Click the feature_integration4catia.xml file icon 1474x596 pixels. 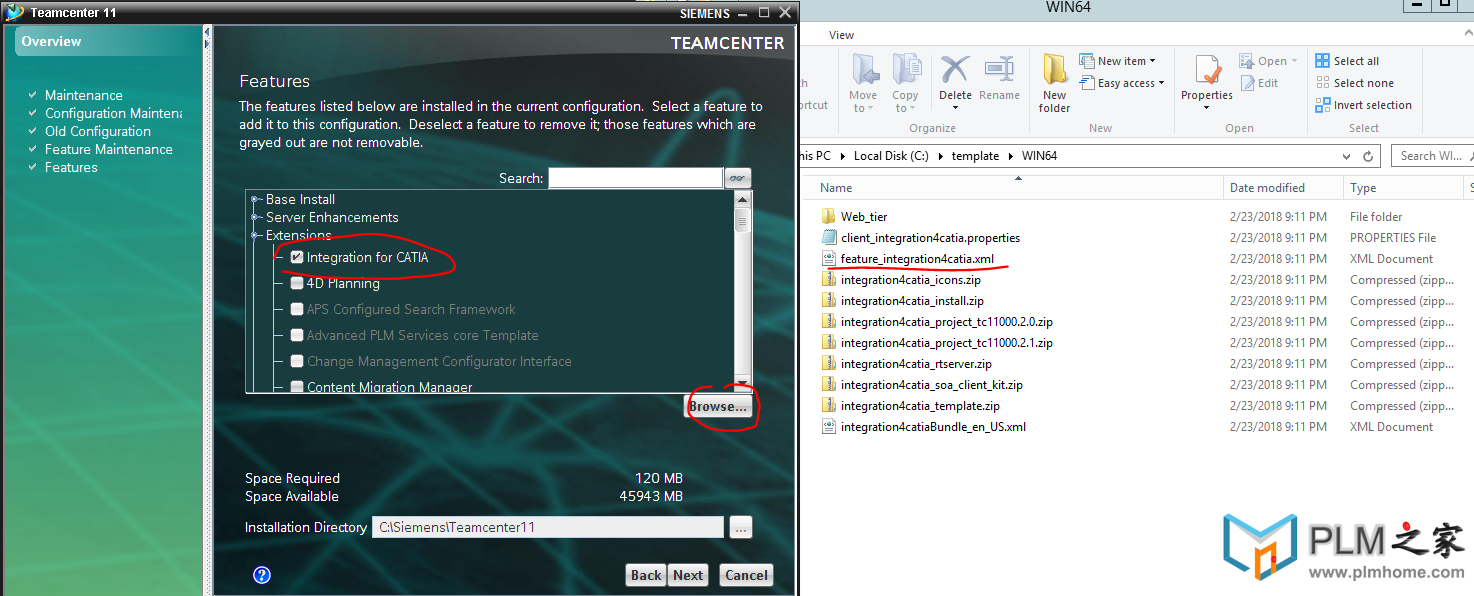828,258
